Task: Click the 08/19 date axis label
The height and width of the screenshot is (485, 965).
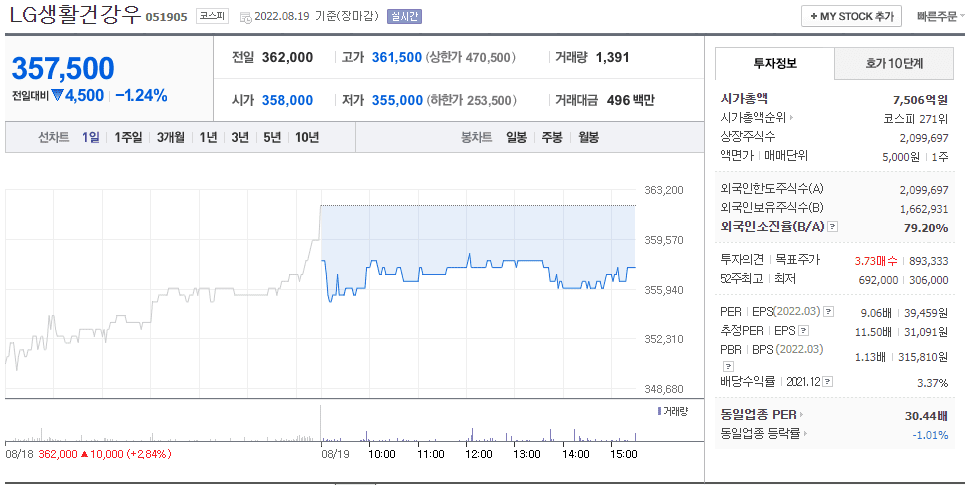Action: (x=333, y=454)
